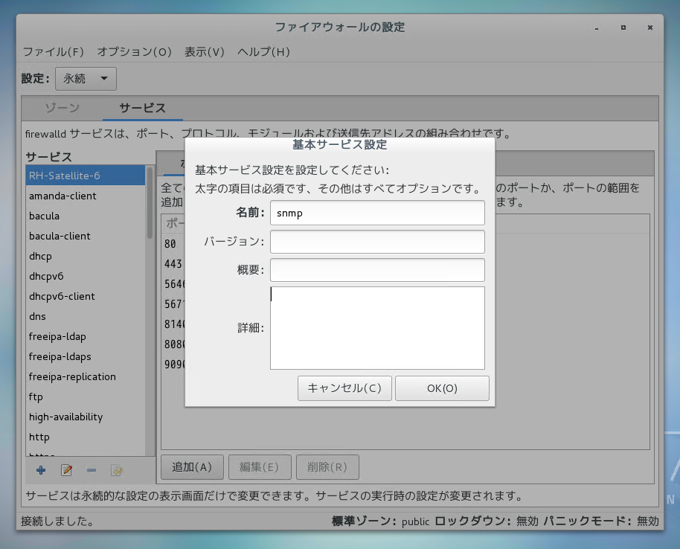Select the ftp service entry

coord(85,397)
